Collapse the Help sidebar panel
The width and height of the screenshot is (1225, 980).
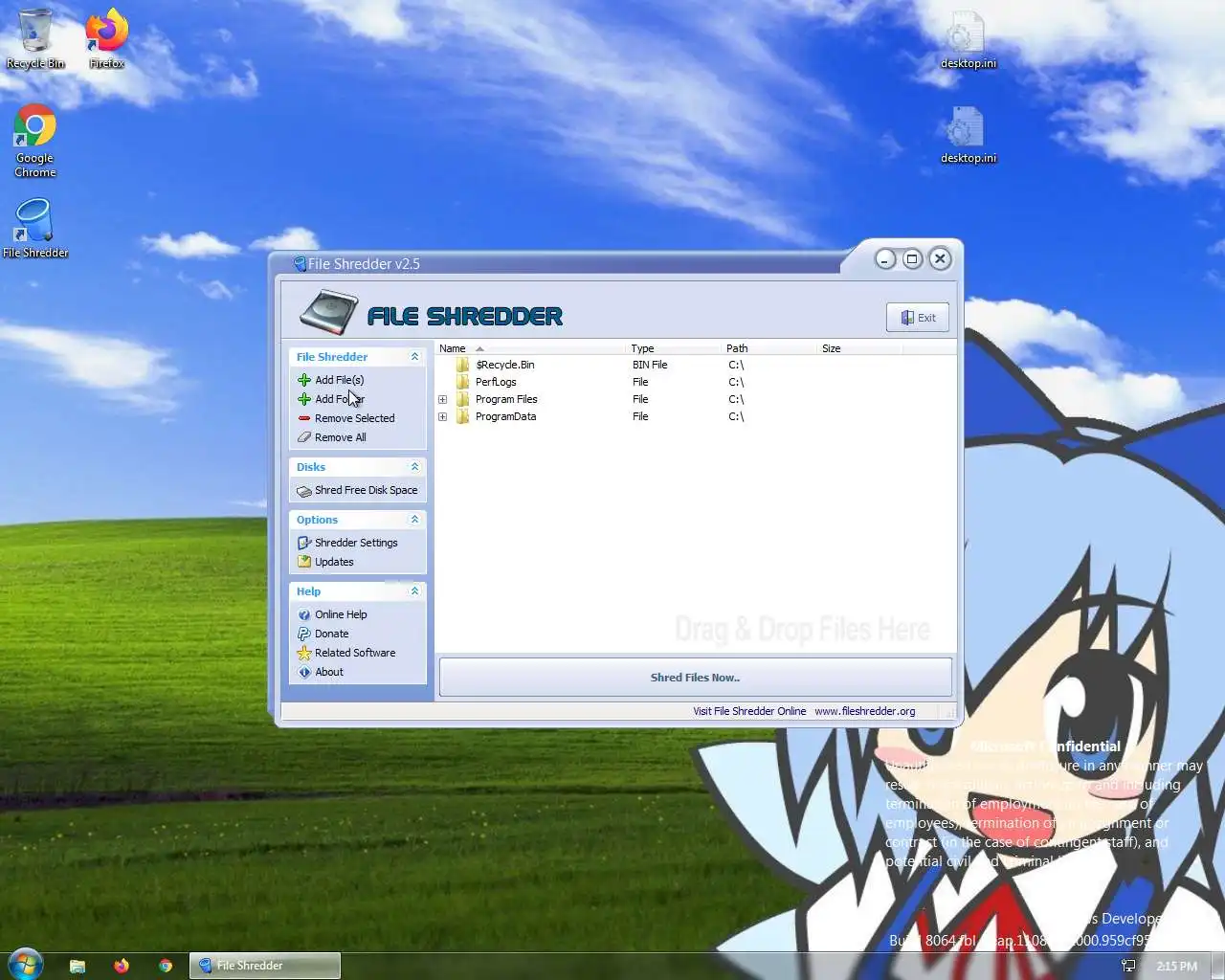point(414,591)
